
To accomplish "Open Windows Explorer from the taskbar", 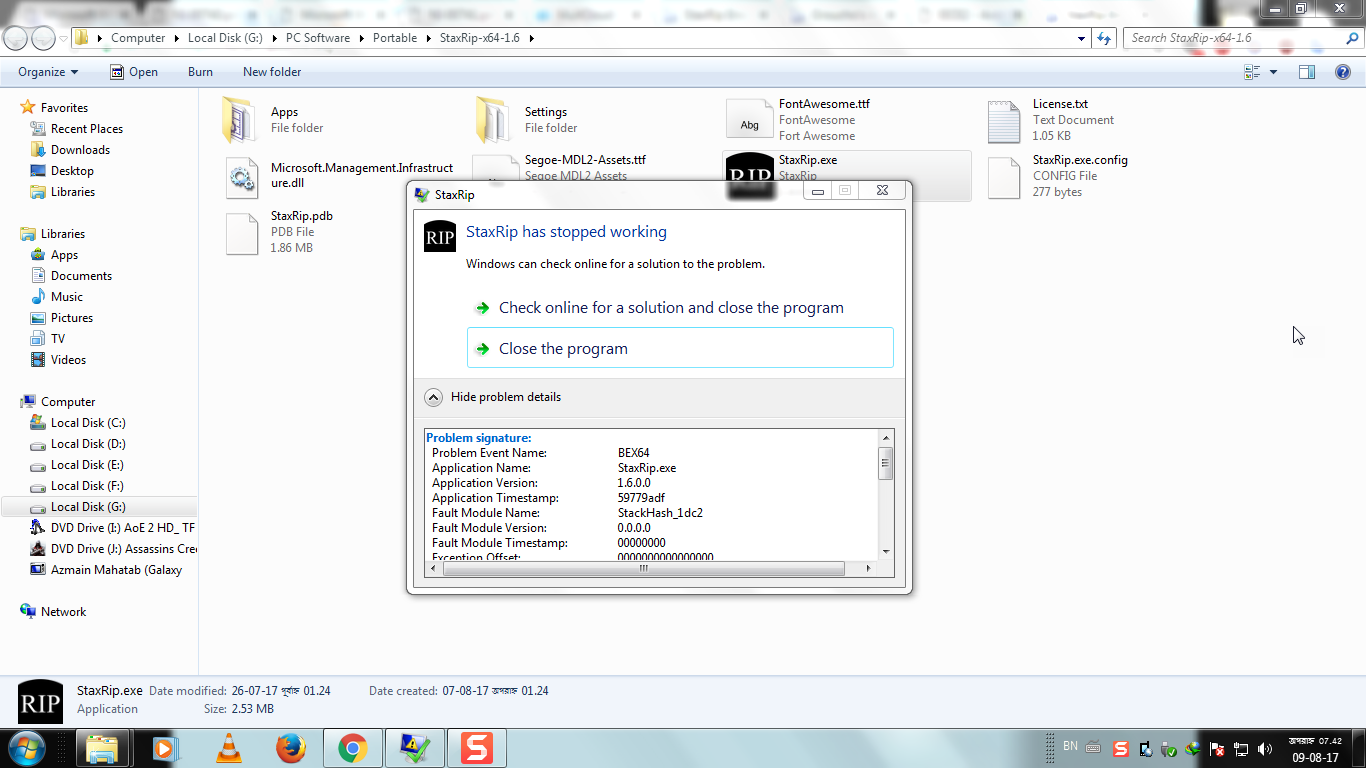I will pyautogui.click(x=101, y=748).
